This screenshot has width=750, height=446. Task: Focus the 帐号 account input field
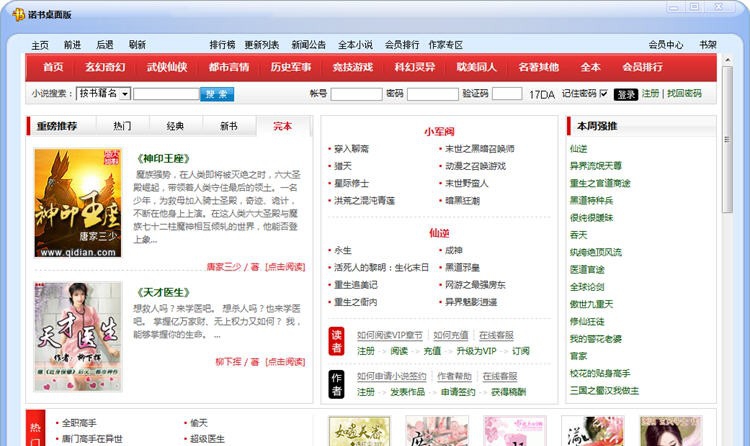pyautogui.click(x=356, y=94)
